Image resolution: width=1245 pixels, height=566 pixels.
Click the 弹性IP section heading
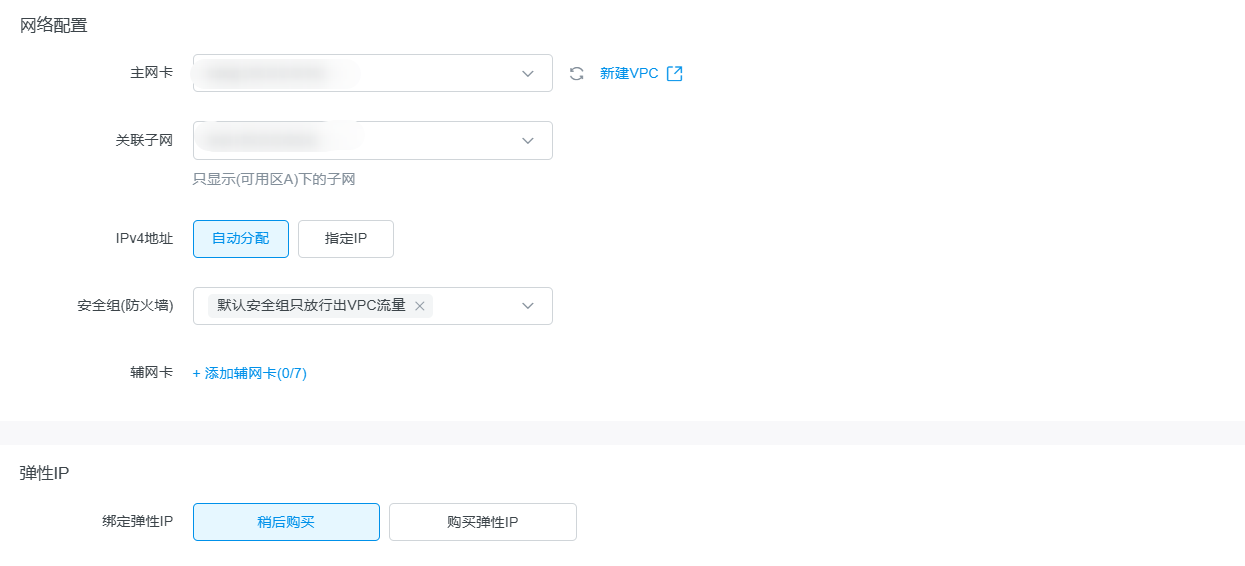[45, 473]
